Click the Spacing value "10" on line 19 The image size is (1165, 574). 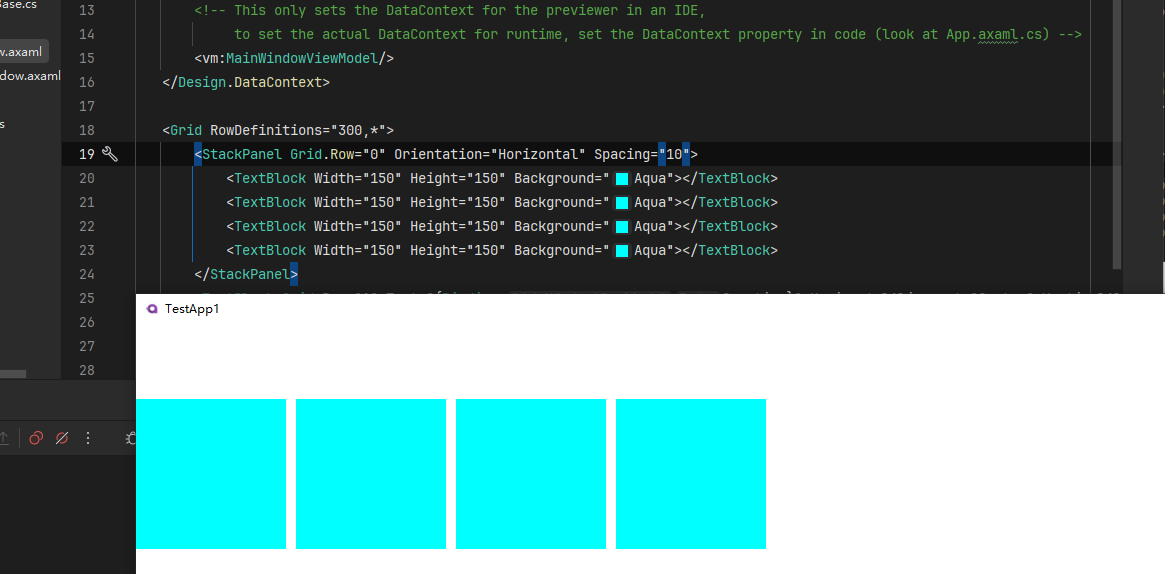coord(673,154)
